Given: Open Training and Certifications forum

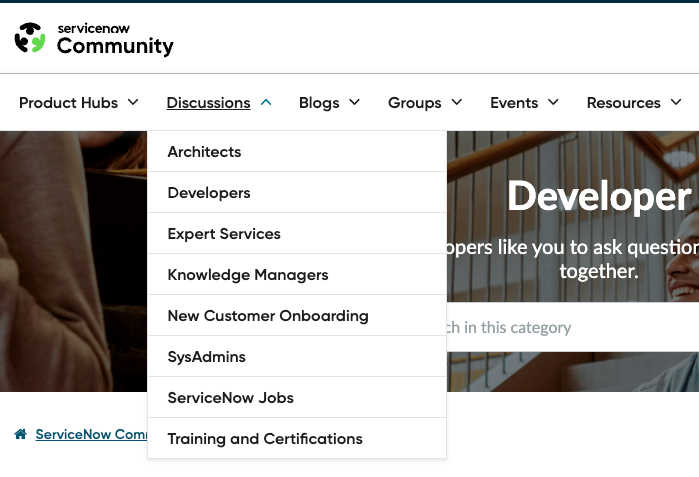Looking at the screenshot, I should click(297, 439).
